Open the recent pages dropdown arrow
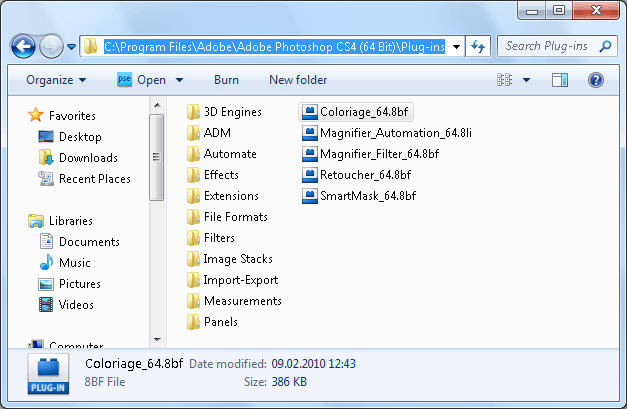Viewport: 627px width, 409px height. [x=72, y=47]
